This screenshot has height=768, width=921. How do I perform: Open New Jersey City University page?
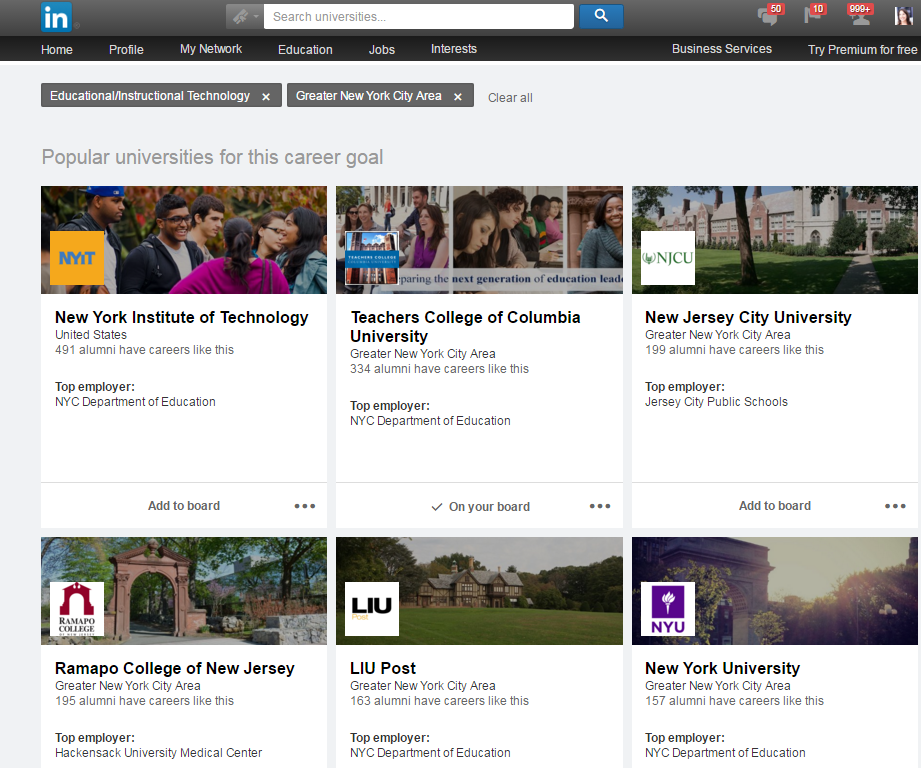click(748, 317)
